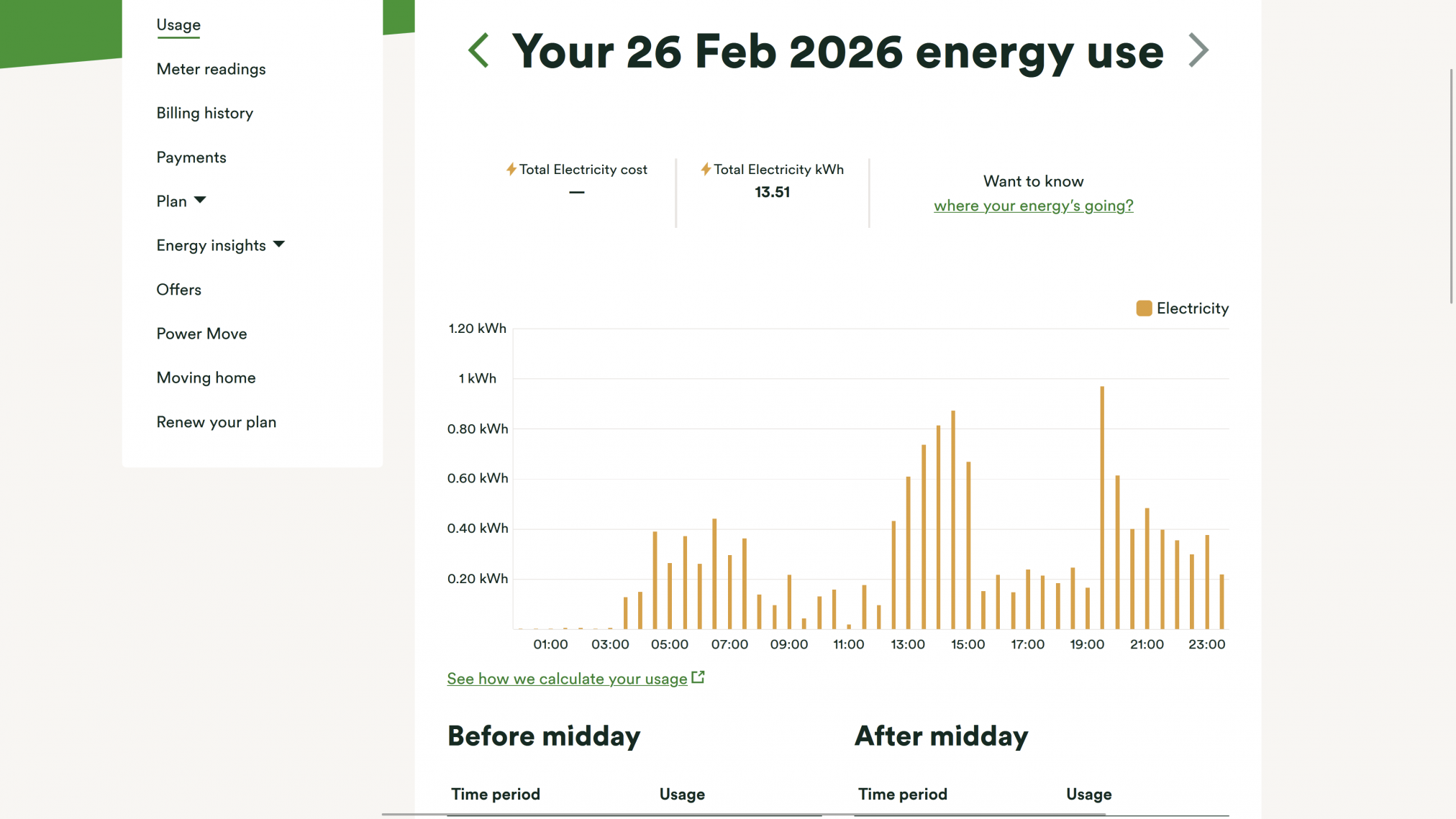Open the Plan chevron arrow
This screenshot has width=1456, height=819.
200,201
